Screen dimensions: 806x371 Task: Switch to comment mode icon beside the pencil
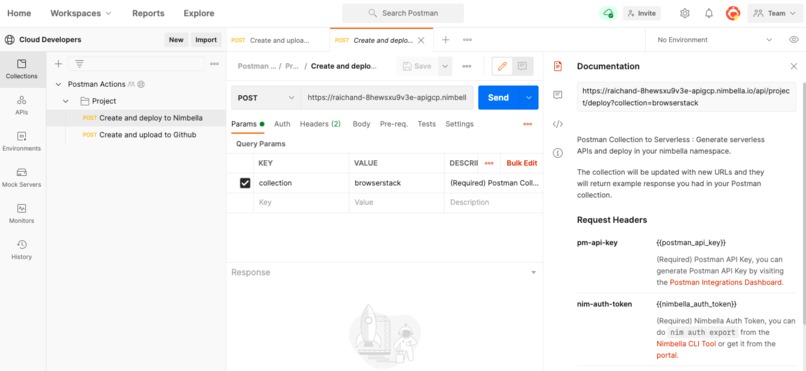pyautogui.click(x=522, y=66)
